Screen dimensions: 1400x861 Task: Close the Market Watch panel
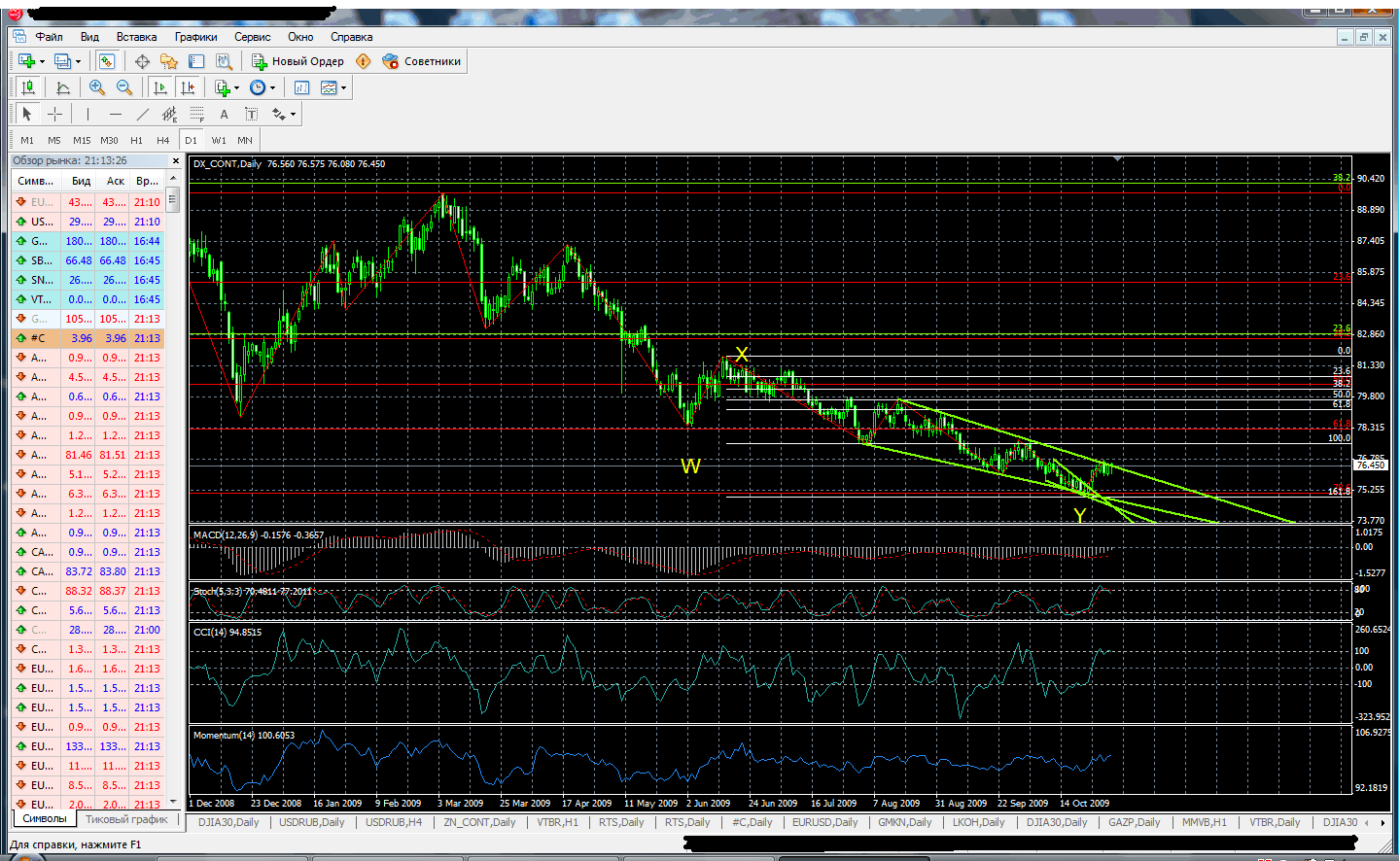[176, 161]
